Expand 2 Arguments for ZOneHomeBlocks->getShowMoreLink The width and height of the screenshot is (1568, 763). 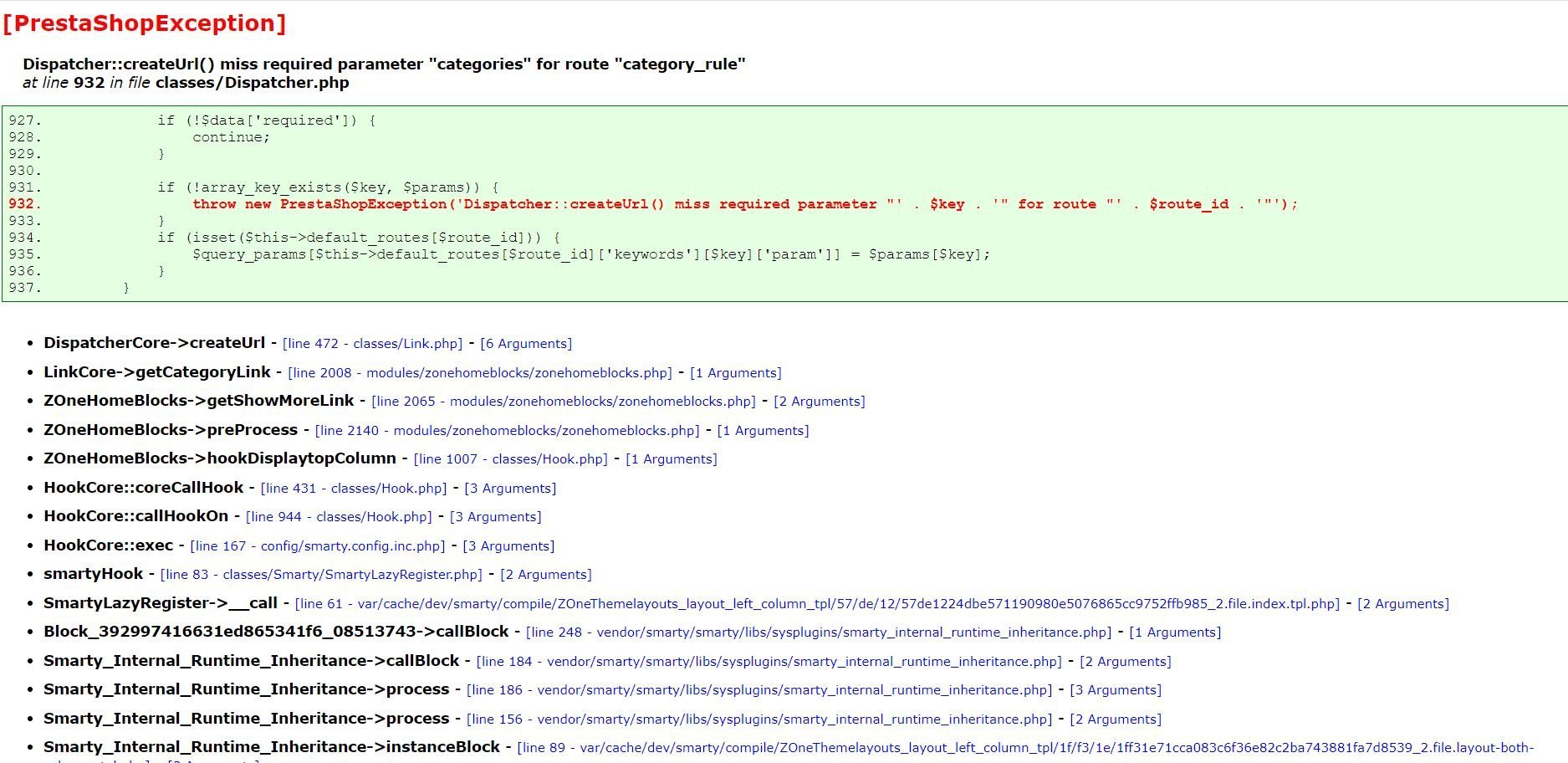point(820,402)
